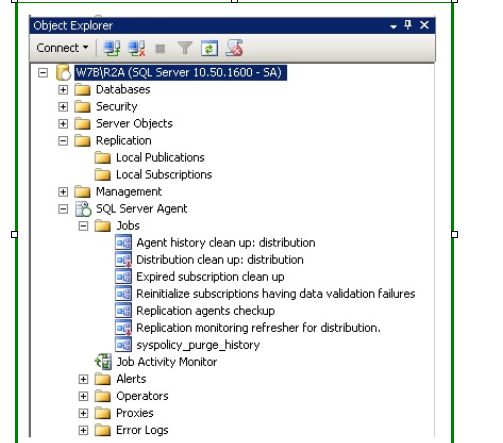Click the Databases folder icon
This screenshot has width=503, height=443.
click(x=82, y=90)
